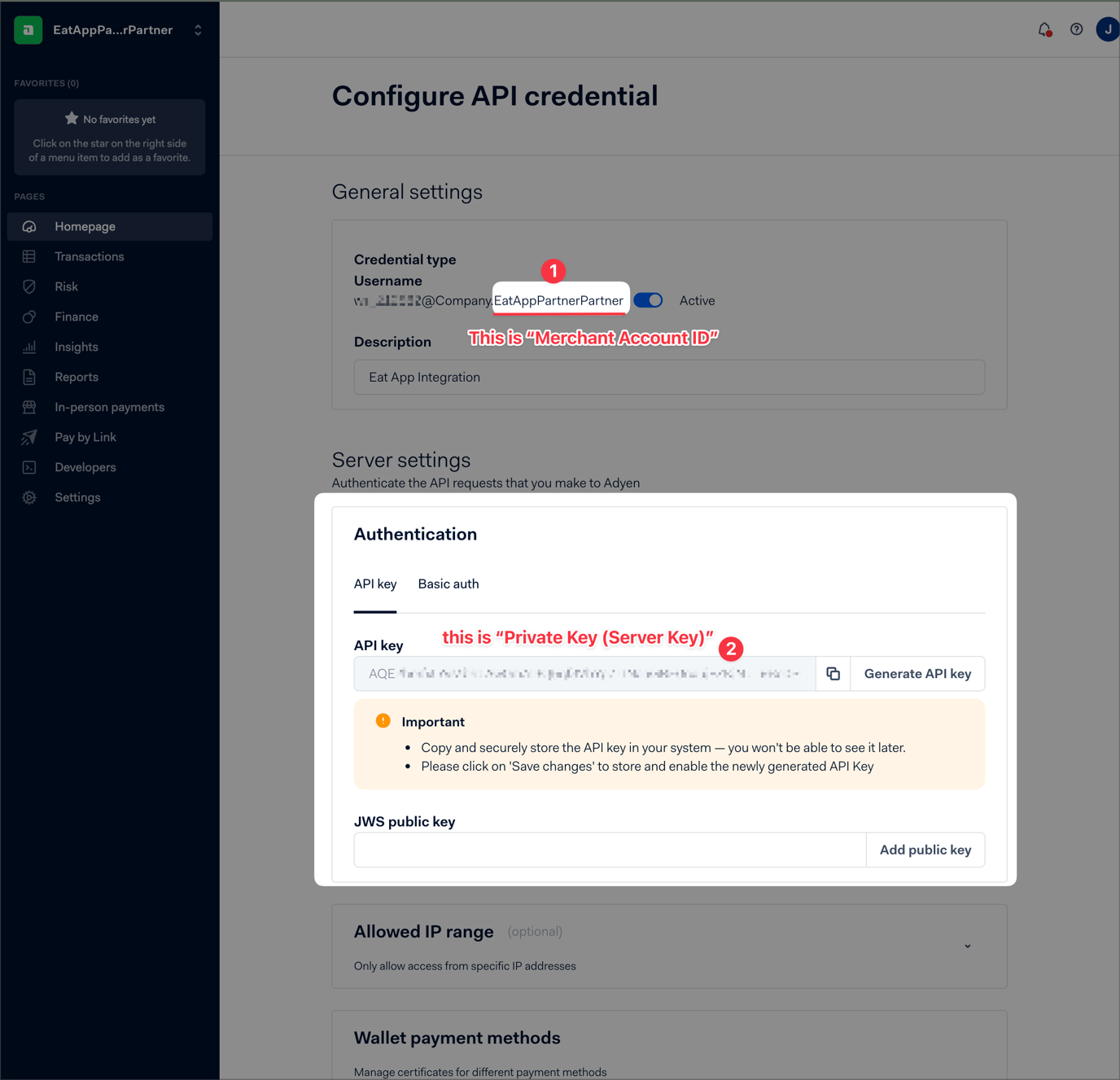Collapse the sidebar account selector chevron
The height and width of the screenshot is (1080, 1120).
pos(198,29)
